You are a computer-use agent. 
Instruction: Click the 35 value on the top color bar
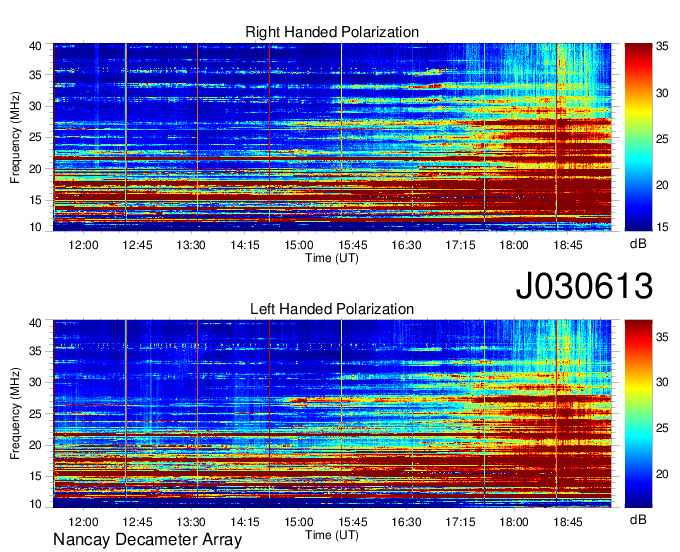click(662, 46)
